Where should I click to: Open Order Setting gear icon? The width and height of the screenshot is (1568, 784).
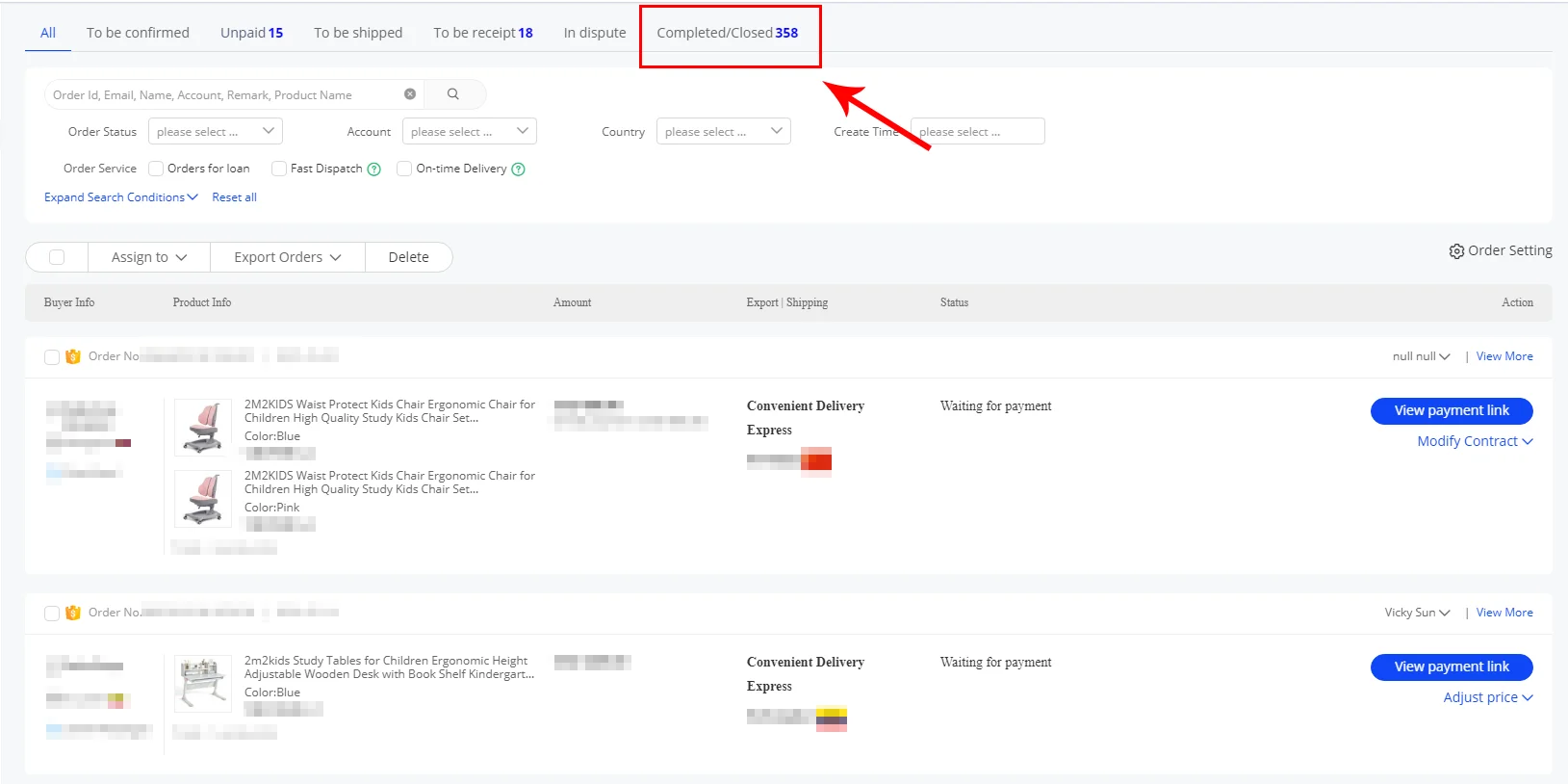1456,251
